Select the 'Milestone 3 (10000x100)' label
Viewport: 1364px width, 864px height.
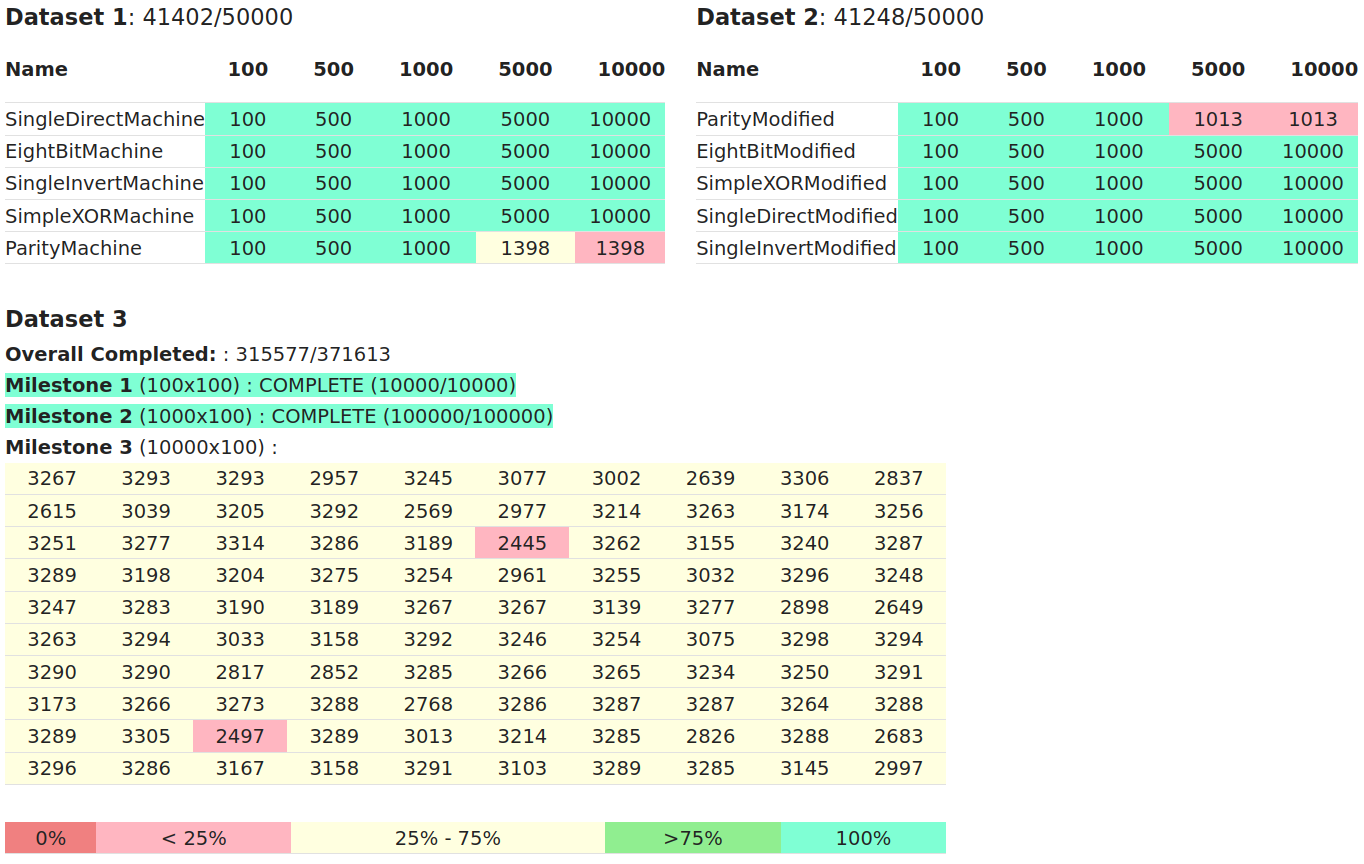141,447
